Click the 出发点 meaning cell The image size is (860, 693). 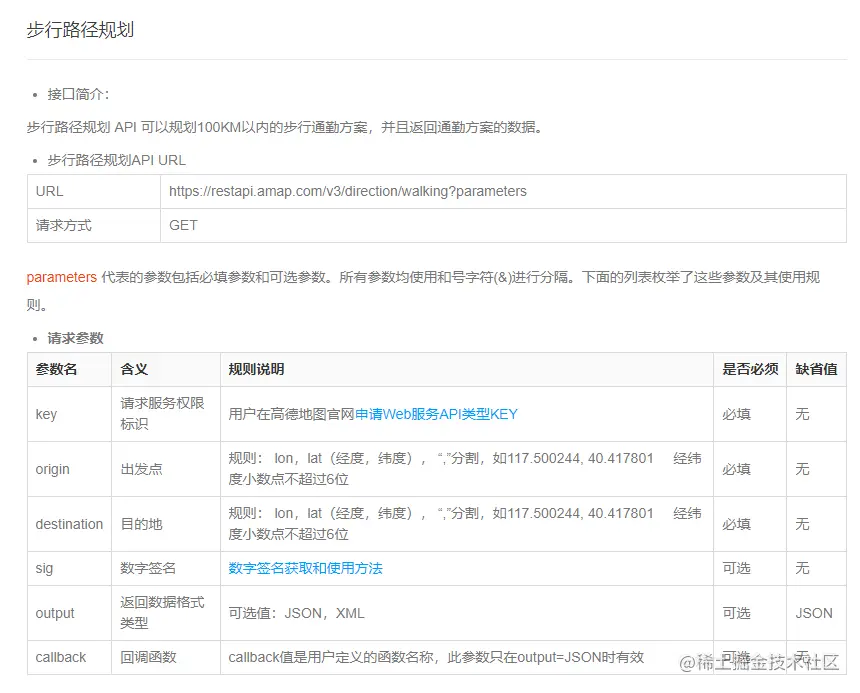166,469
